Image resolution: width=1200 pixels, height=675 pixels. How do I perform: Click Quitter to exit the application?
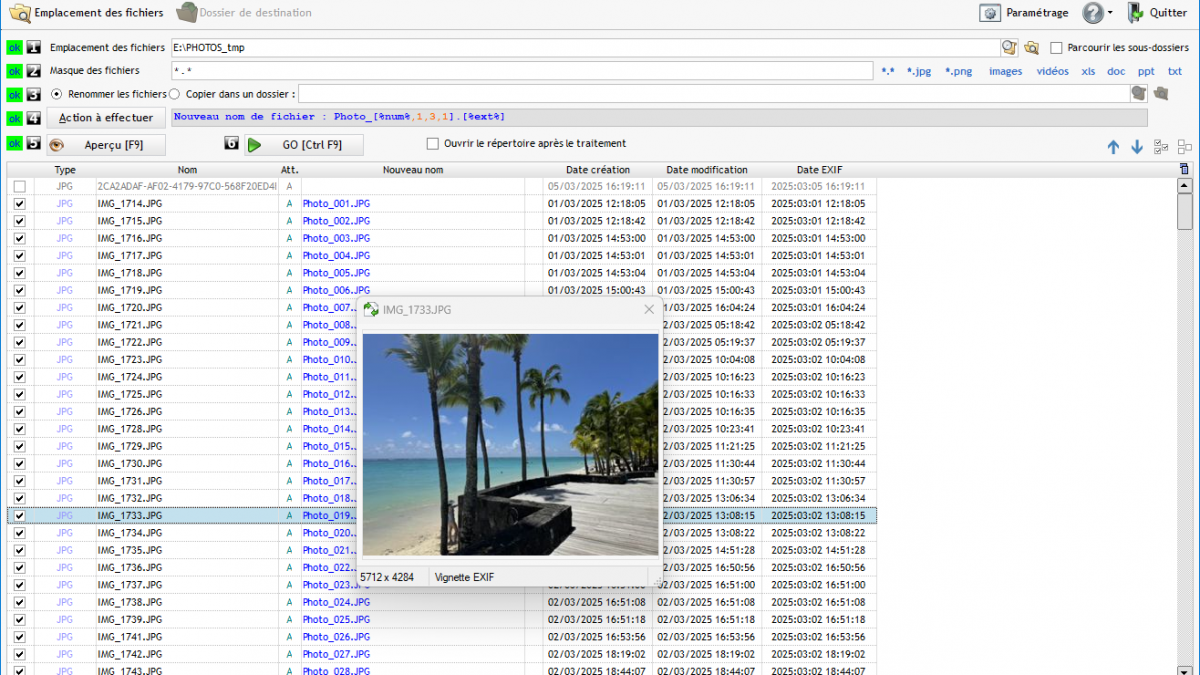click(x=1157, y=13)
